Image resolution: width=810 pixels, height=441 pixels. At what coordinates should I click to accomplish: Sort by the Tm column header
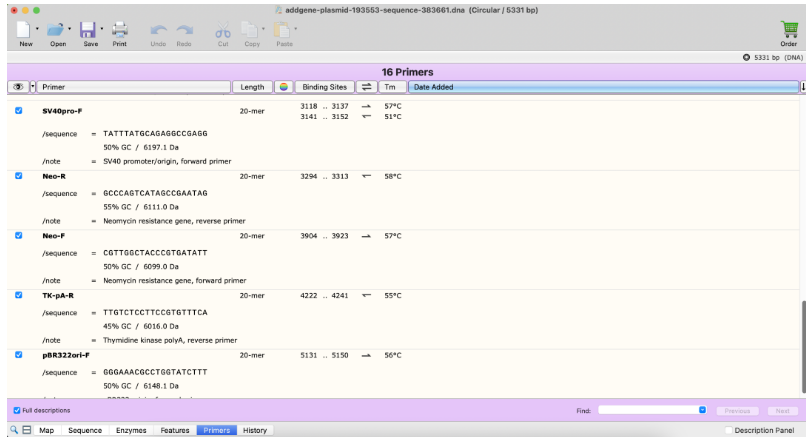tap(392, 87)
